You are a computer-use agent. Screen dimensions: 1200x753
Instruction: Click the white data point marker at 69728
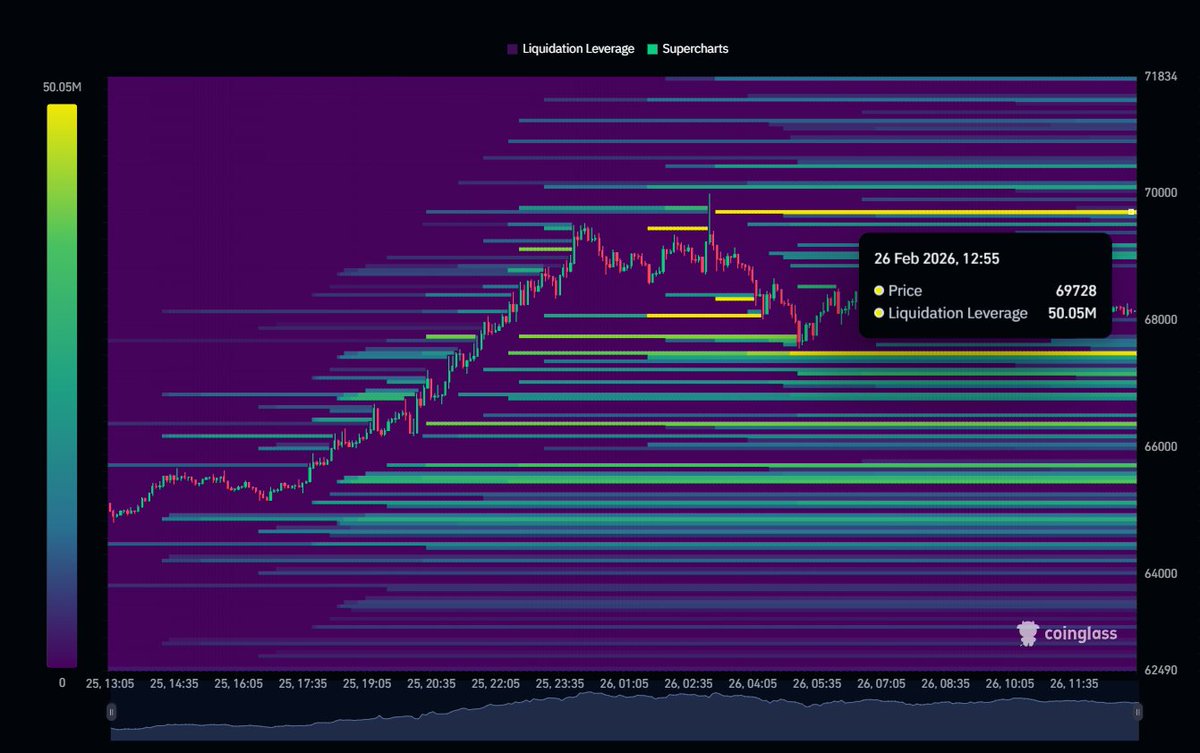1131,212
